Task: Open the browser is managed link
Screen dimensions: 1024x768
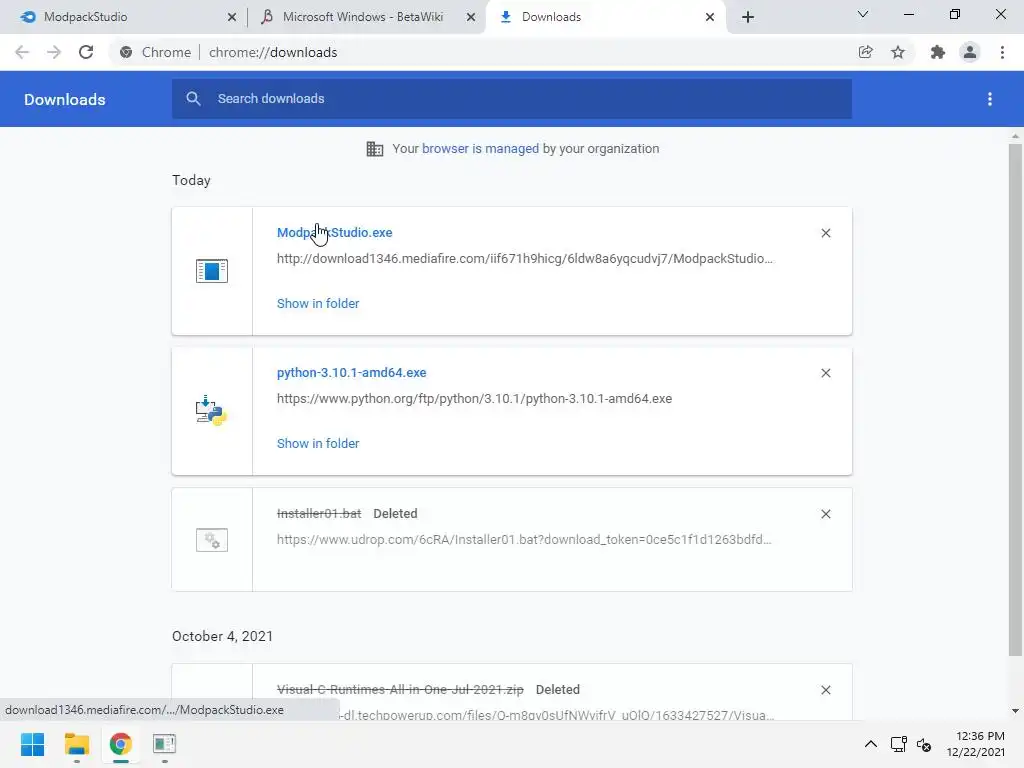Action: (481, 149)
